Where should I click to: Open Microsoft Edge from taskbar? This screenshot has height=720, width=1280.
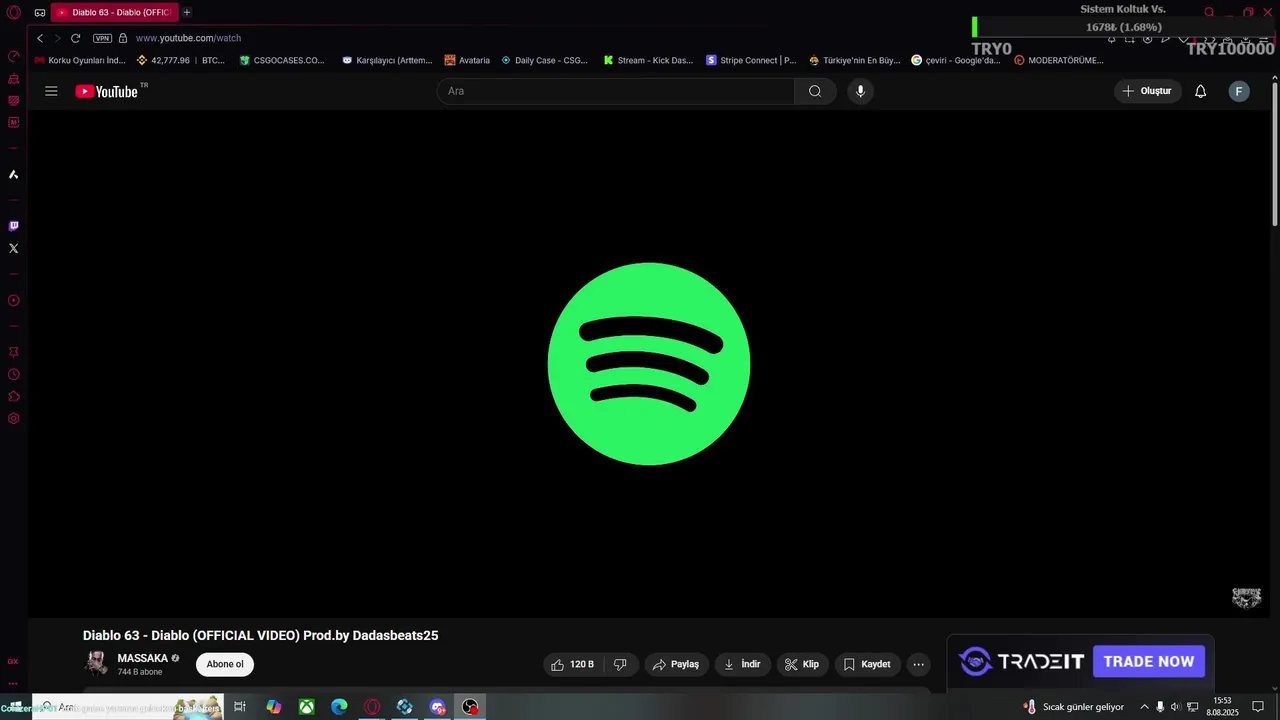(339, 707)
